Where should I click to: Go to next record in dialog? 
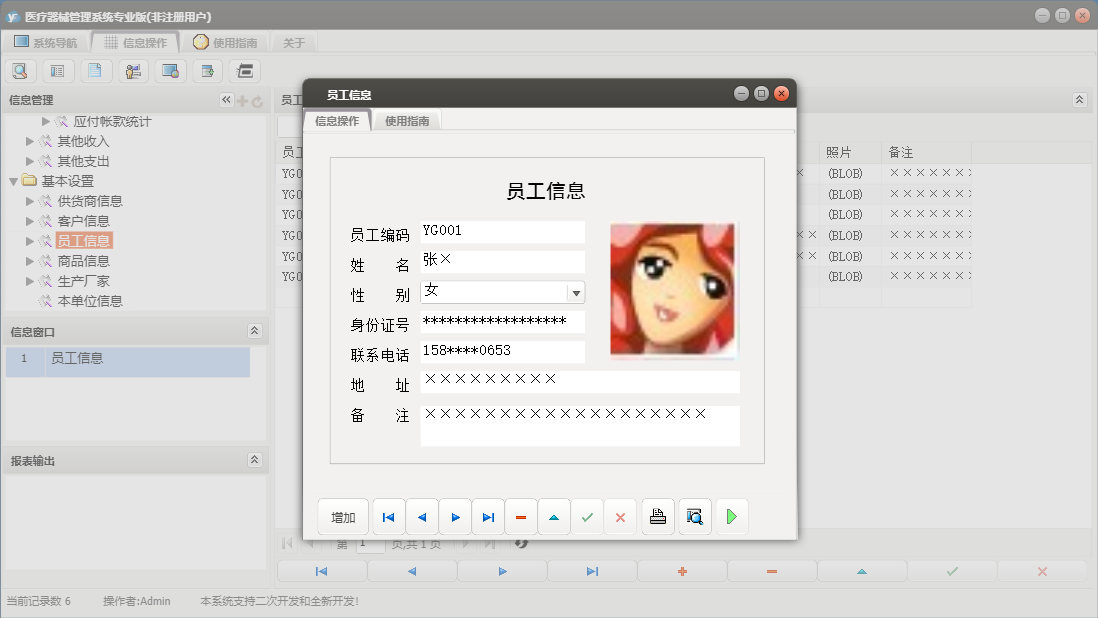tap(455, 517)
